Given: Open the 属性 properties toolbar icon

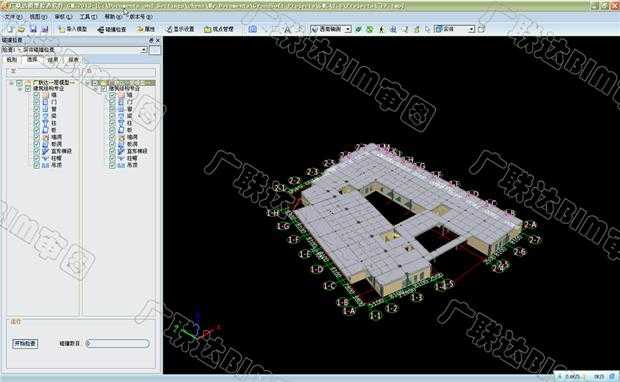Looking at the screenshot, I should (x=146, y=29).
